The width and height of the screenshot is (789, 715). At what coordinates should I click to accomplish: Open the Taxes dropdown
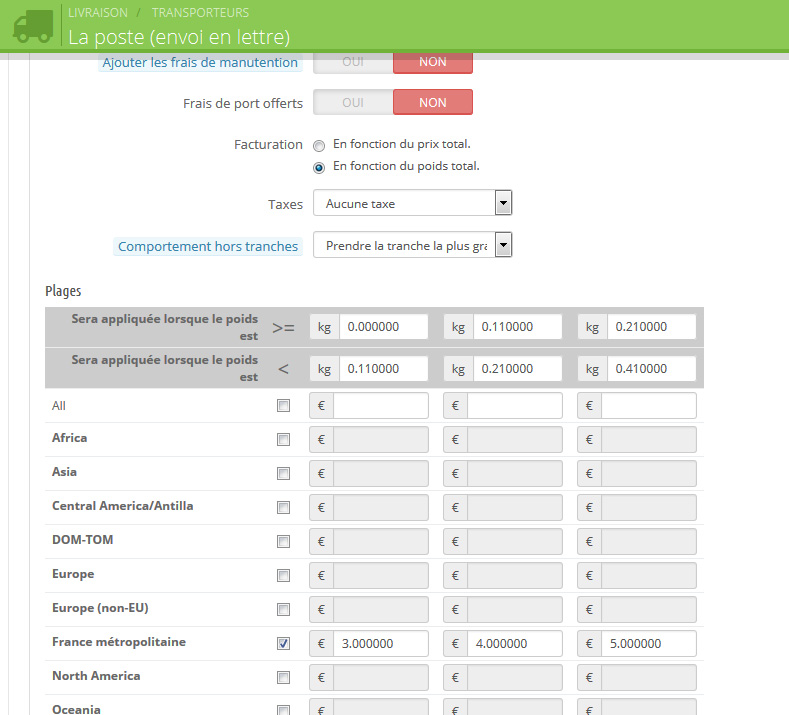click(413, 203)
